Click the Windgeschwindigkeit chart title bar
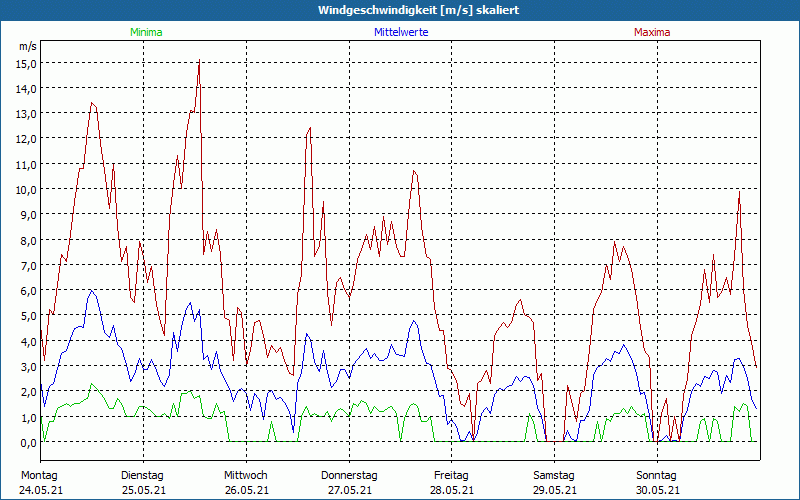800x500 pixels. click(x=400, y=10)
